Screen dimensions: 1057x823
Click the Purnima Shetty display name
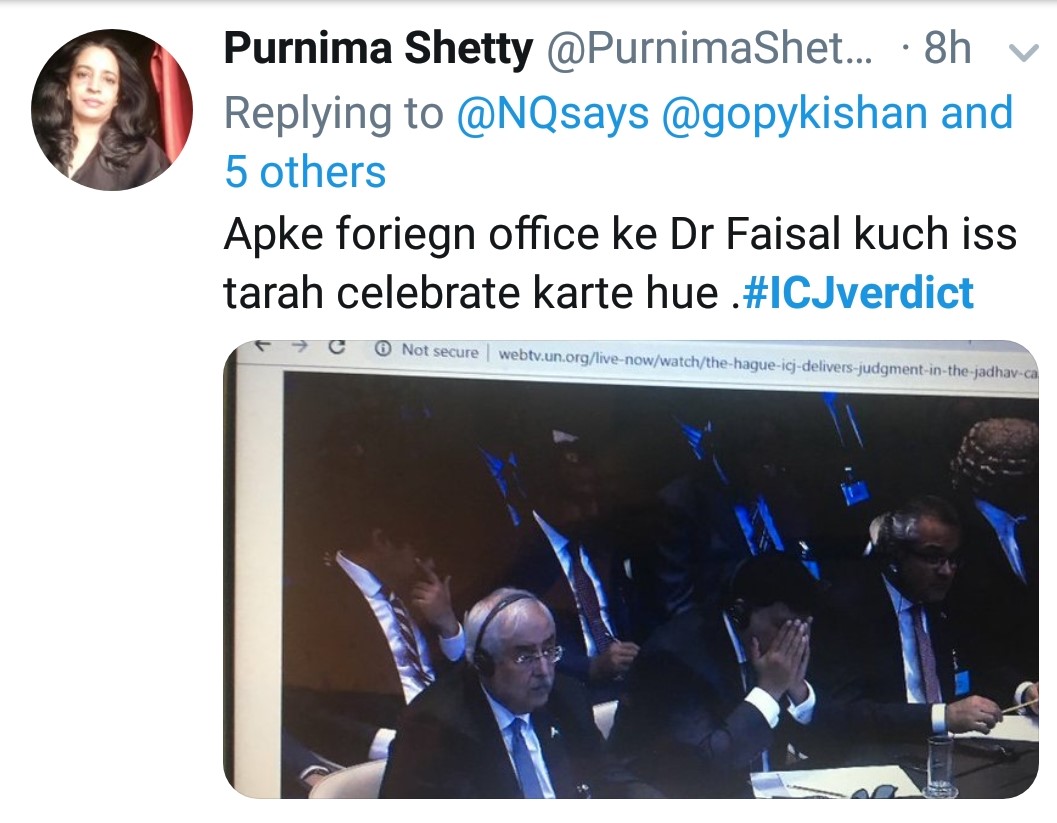(378, 49)
